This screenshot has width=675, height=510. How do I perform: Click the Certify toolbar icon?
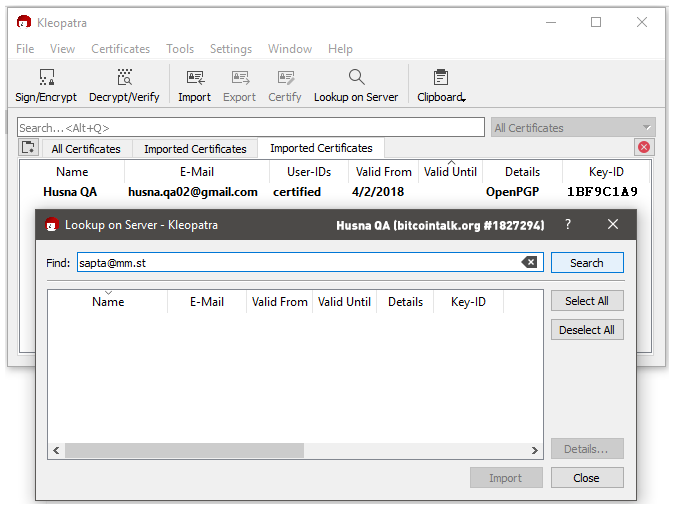coord(285,86)
